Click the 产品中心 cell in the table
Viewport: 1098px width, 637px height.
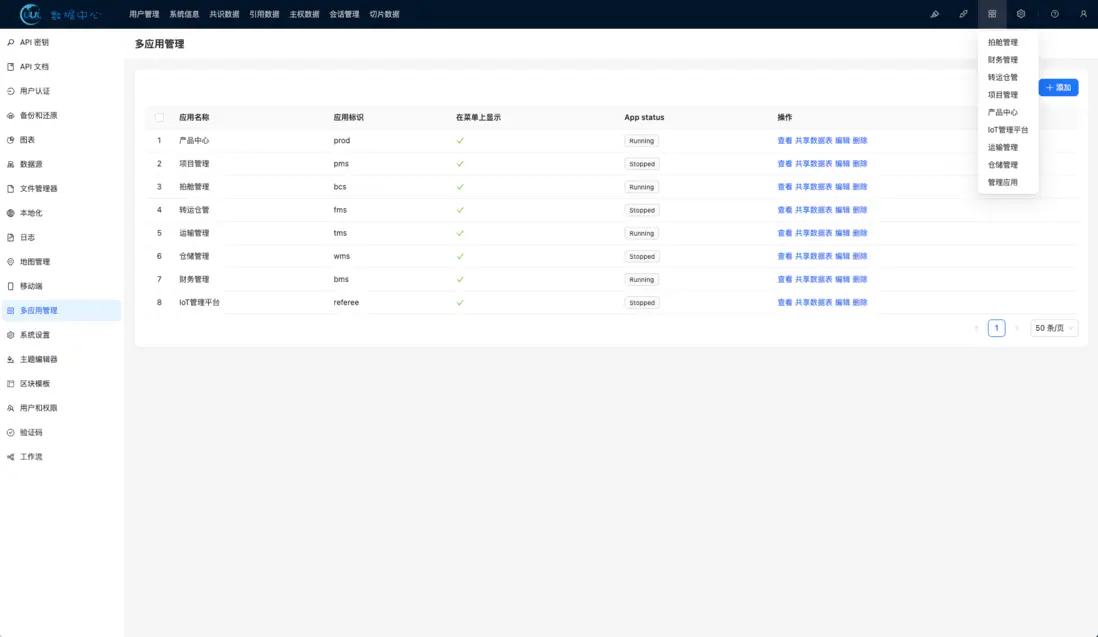pyautogui.click(x=194, y=141)
